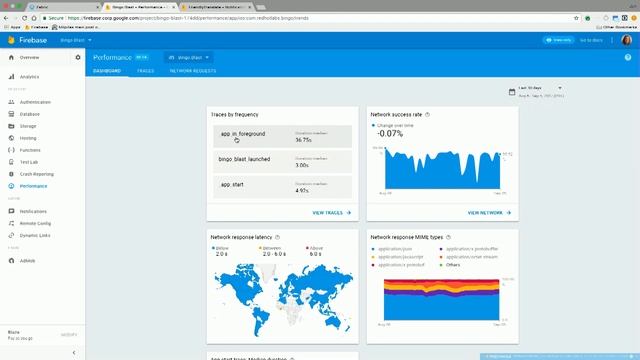Go back with browser back arrow

point(6,18)
